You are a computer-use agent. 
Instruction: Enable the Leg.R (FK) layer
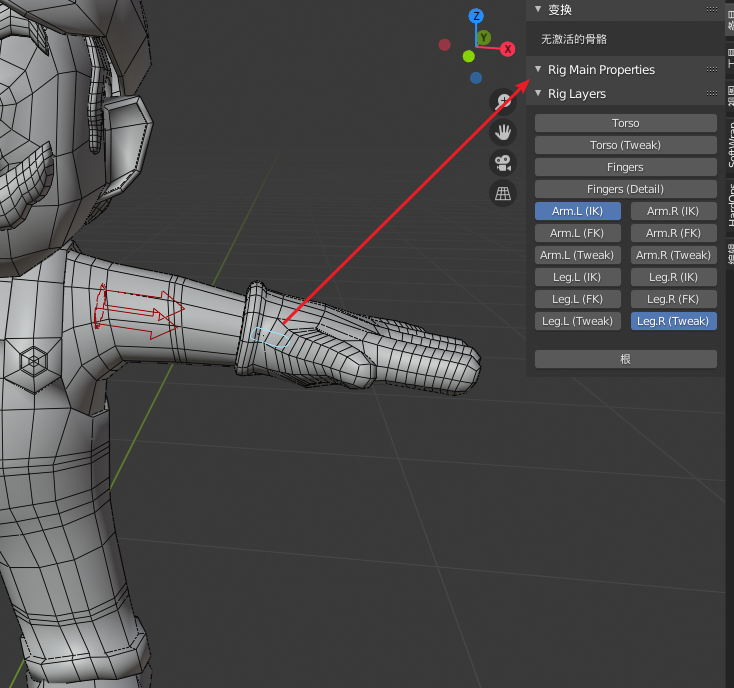click(674, 299)
